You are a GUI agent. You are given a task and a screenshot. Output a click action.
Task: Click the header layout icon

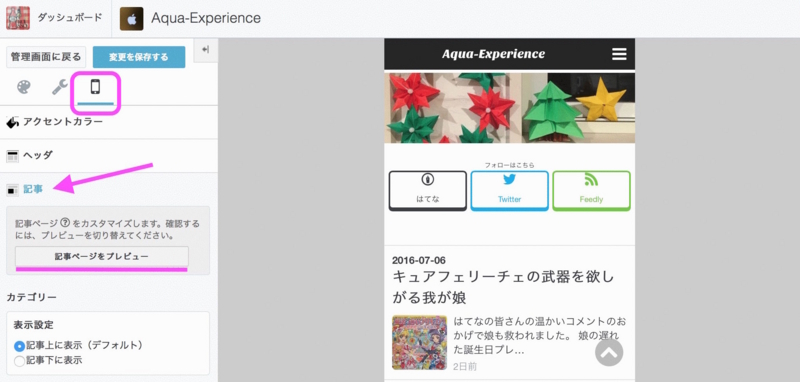[12, 156]
